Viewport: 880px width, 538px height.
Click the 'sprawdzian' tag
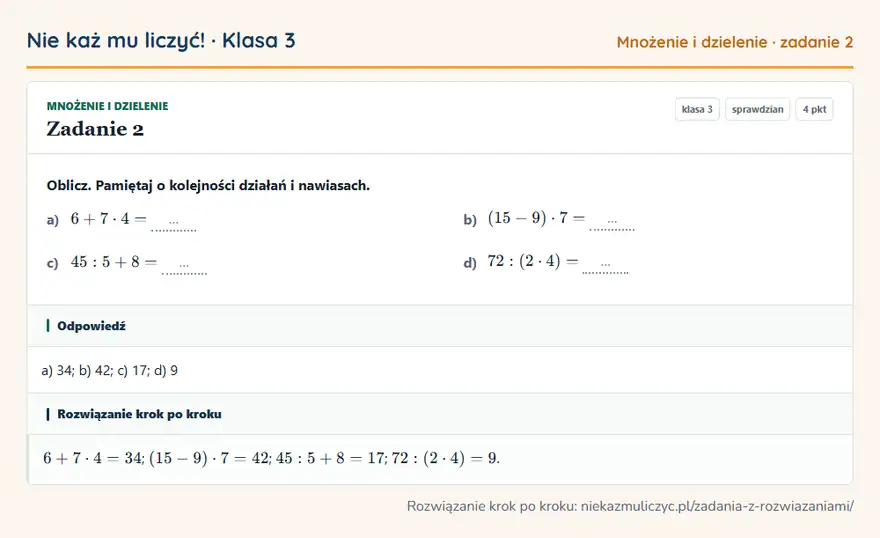click(757, 109)
